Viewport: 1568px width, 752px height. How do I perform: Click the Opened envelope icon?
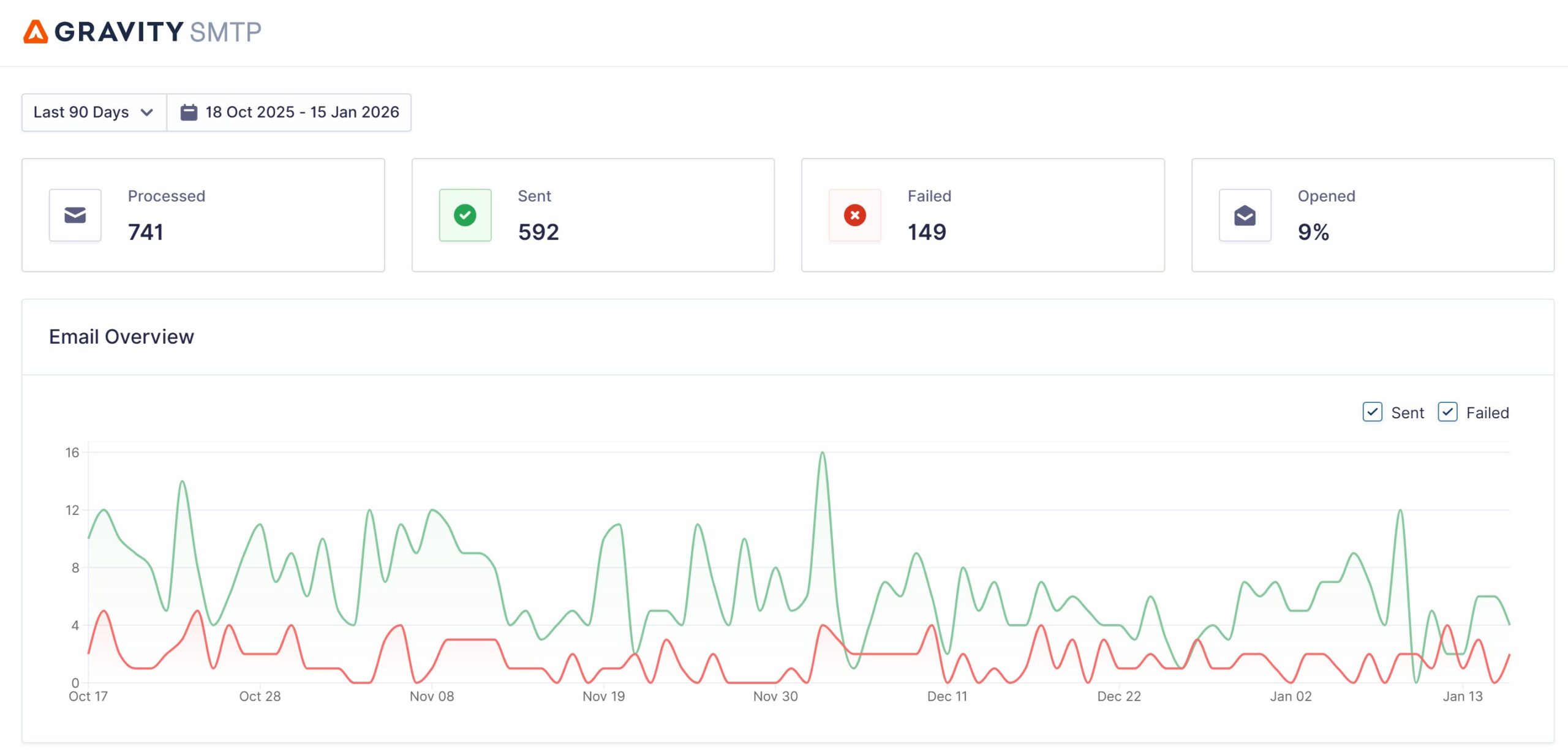click(x=1245, y=215)
